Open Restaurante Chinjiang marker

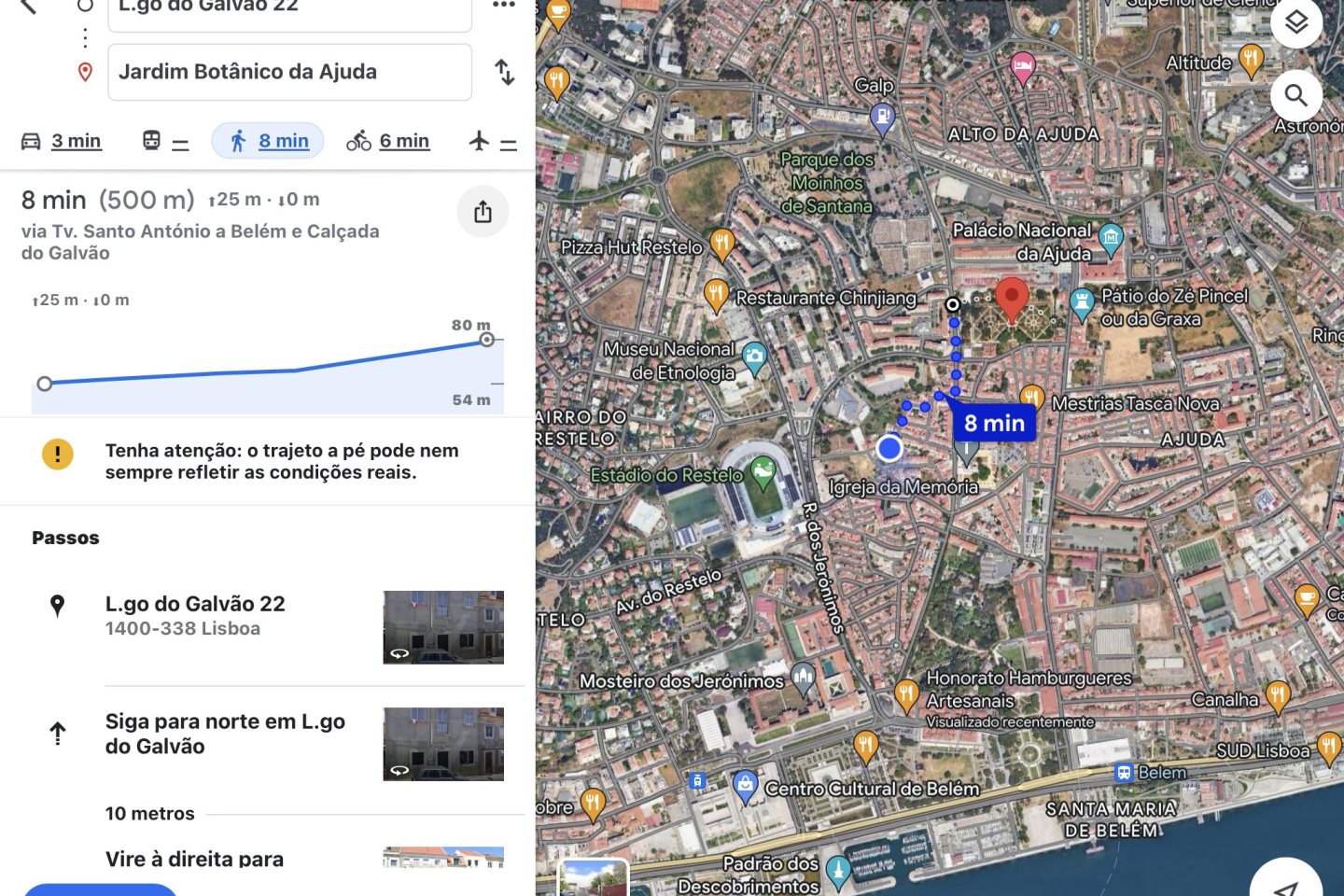click(716, 295)
